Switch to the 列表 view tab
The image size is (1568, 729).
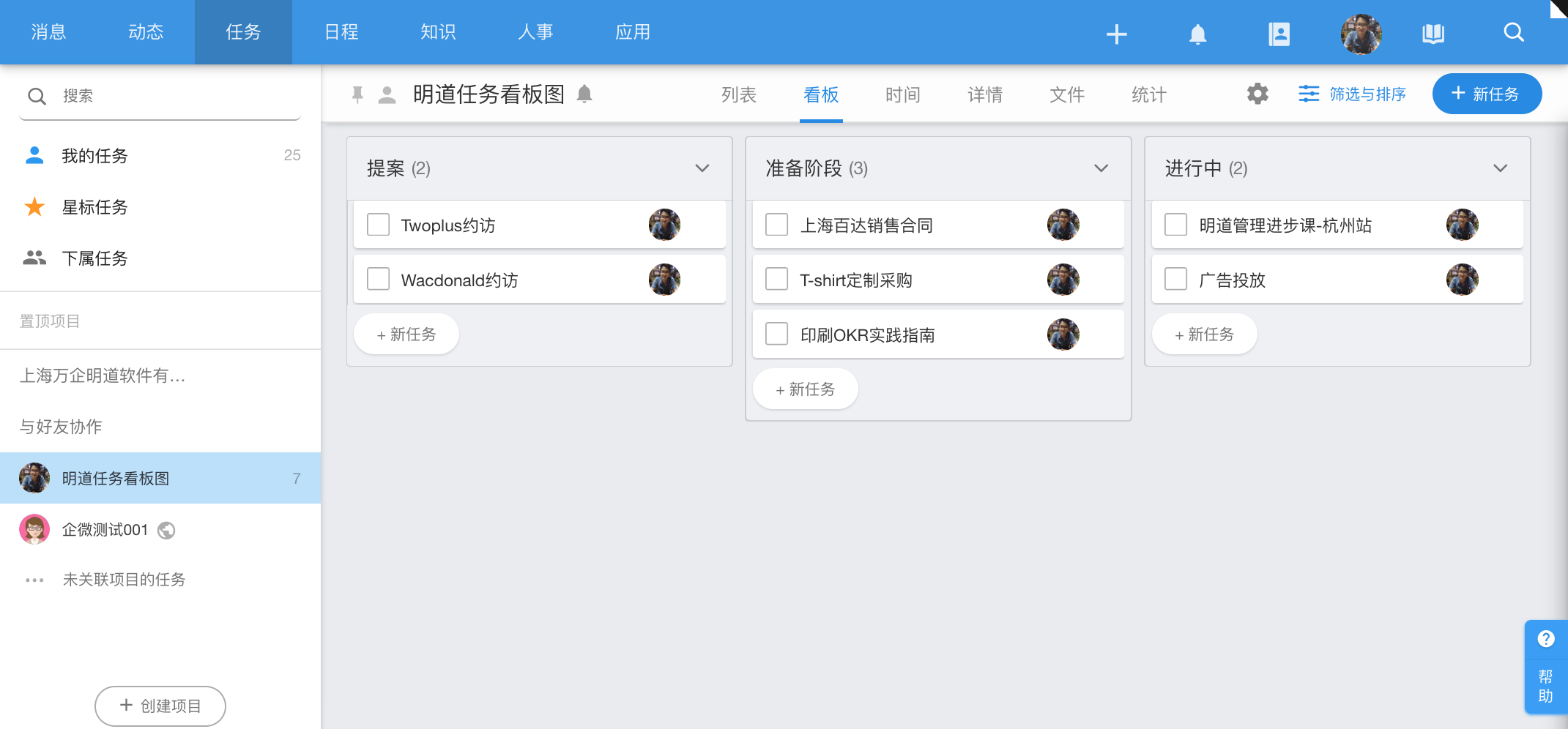pos(738,94)
